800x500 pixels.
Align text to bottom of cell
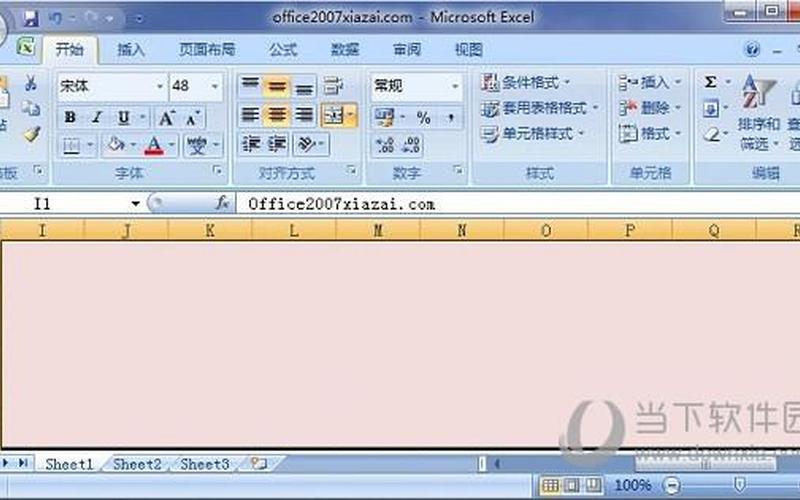(304, 86)
